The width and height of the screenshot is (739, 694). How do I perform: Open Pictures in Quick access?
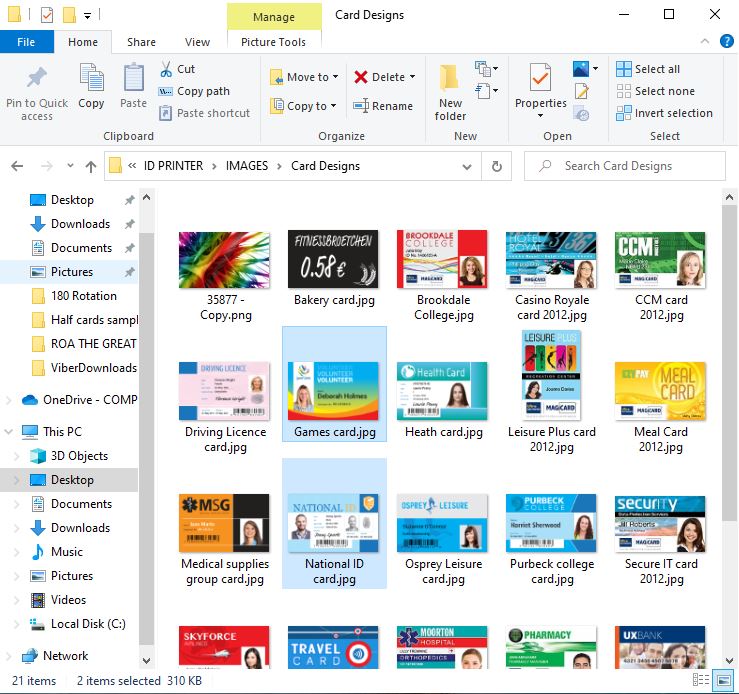(x=72, y=272)
